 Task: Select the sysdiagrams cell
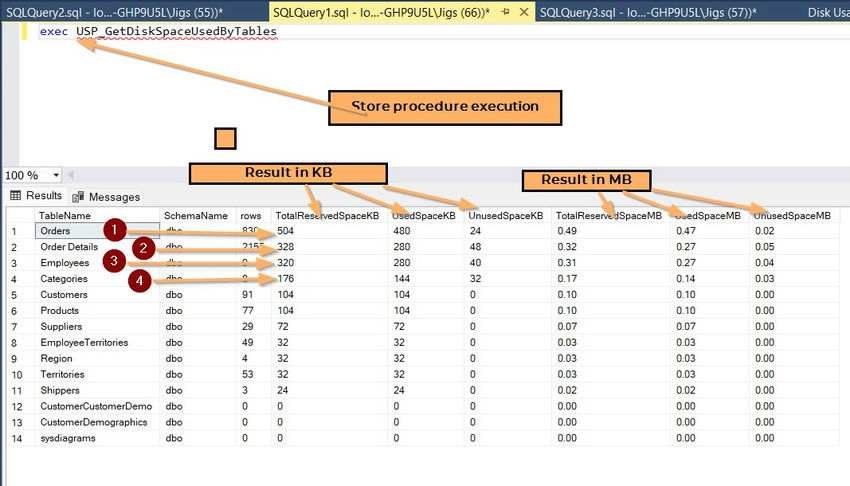click(97, 438)
